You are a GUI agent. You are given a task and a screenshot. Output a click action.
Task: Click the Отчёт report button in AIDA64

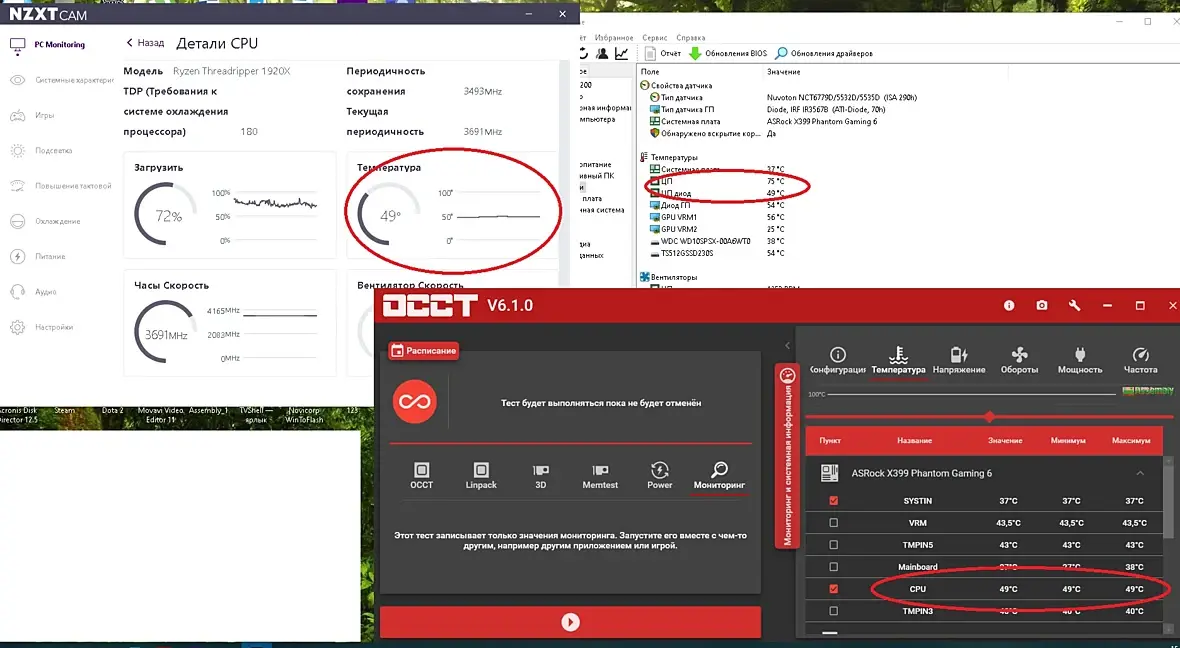tap(663, 53)
